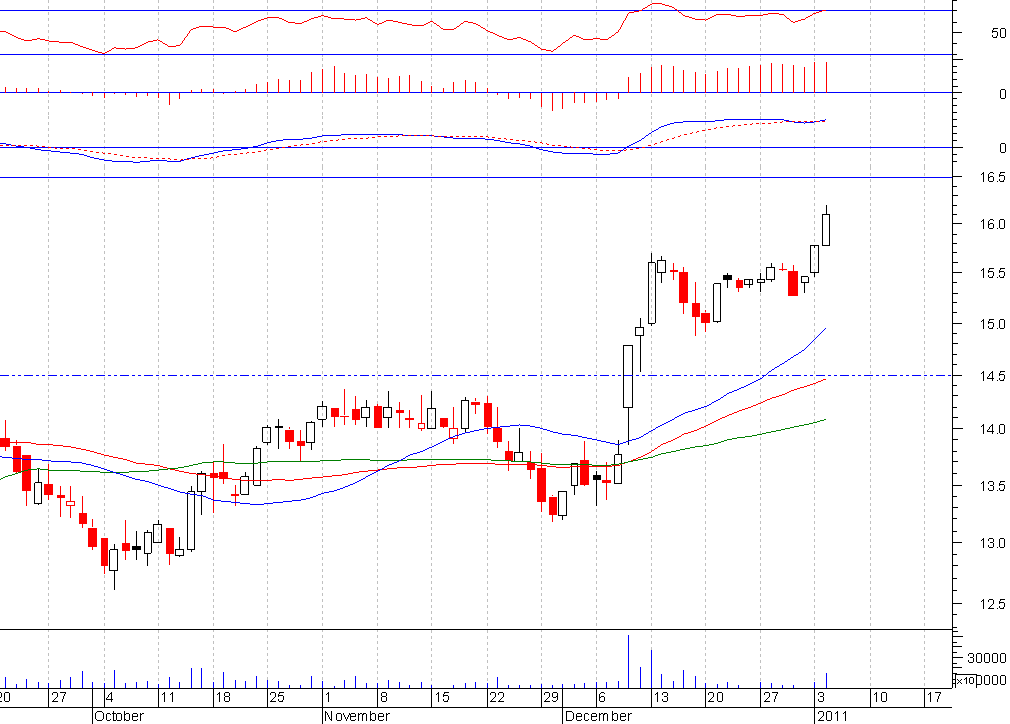Select date label 15 on time axis
1010x724 pixels.
pos(441,697)
